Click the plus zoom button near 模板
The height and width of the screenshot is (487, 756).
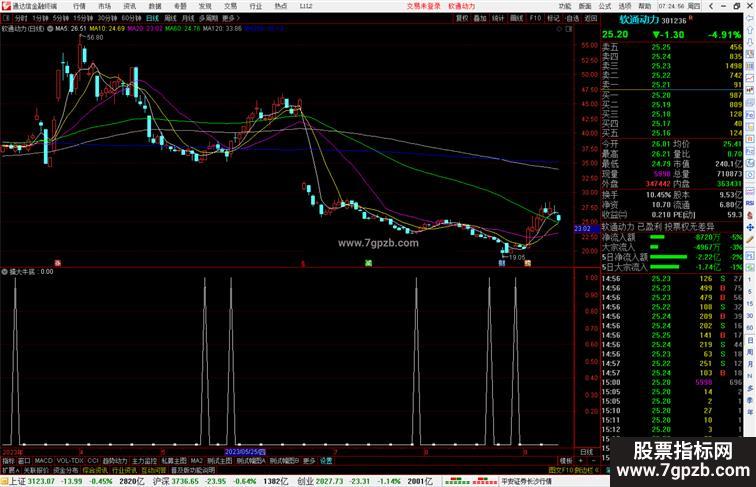tap(581, 461)
